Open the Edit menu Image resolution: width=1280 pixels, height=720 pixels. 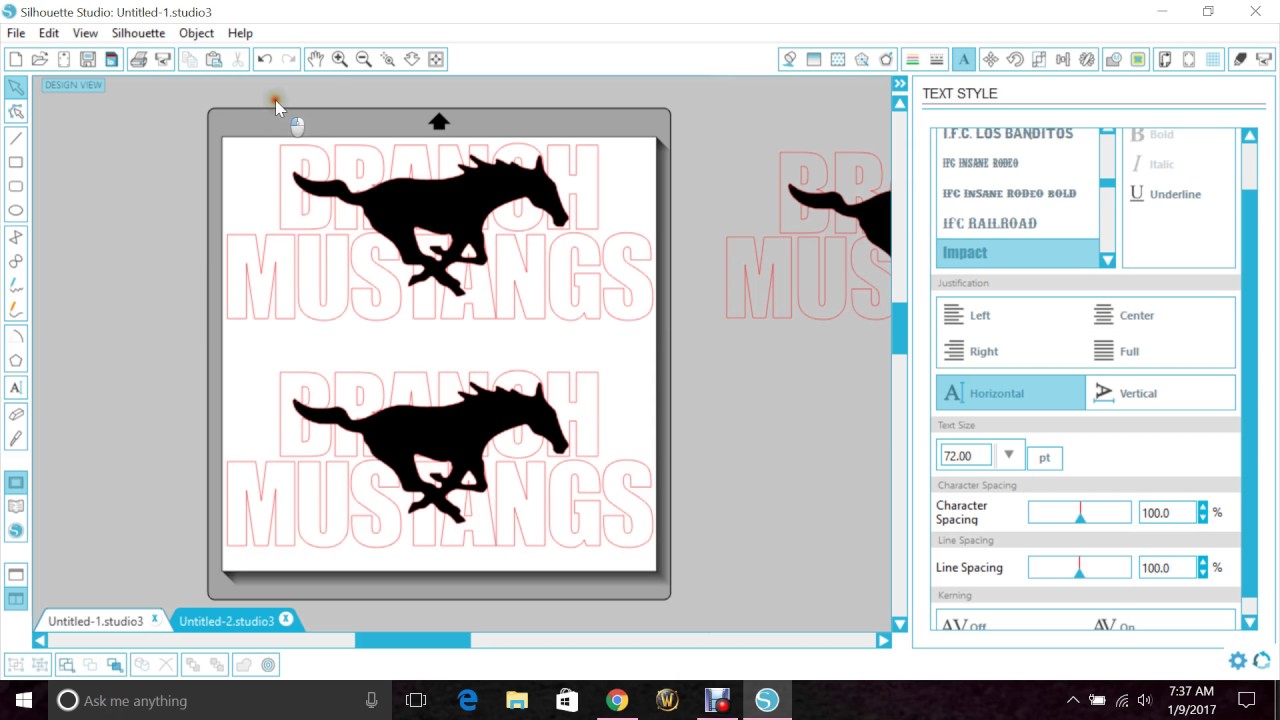coord(49,33)
